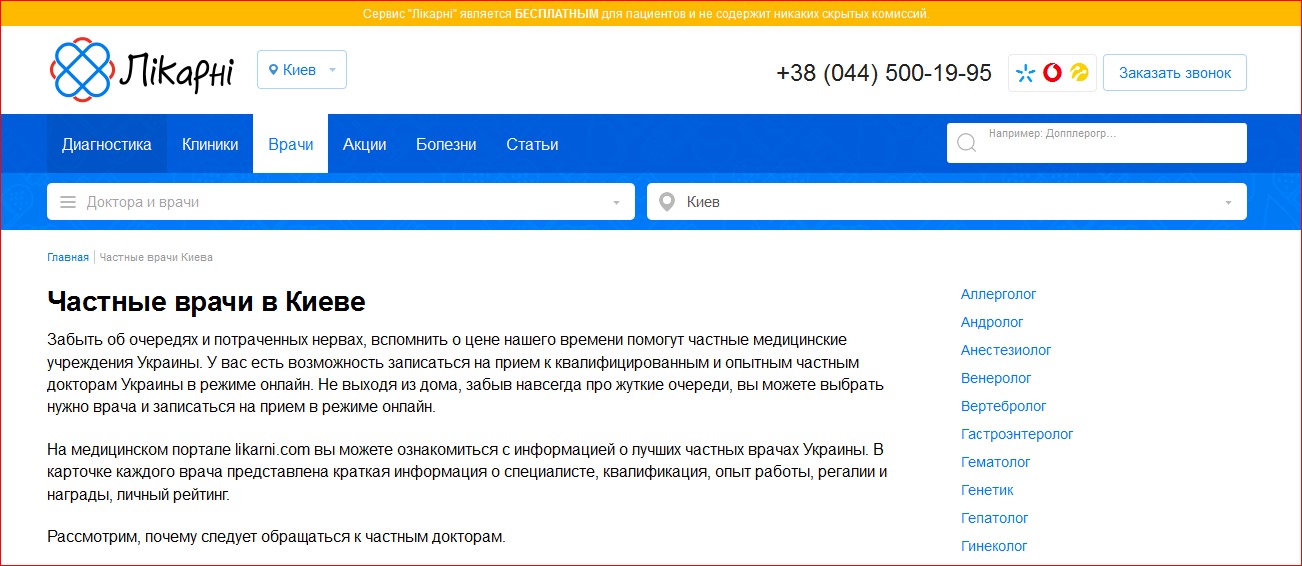The height and width of the screenshot is (566, 1302).
Task: Follow the Главная breadcrumb link
Action: click(x=68, y=257)
